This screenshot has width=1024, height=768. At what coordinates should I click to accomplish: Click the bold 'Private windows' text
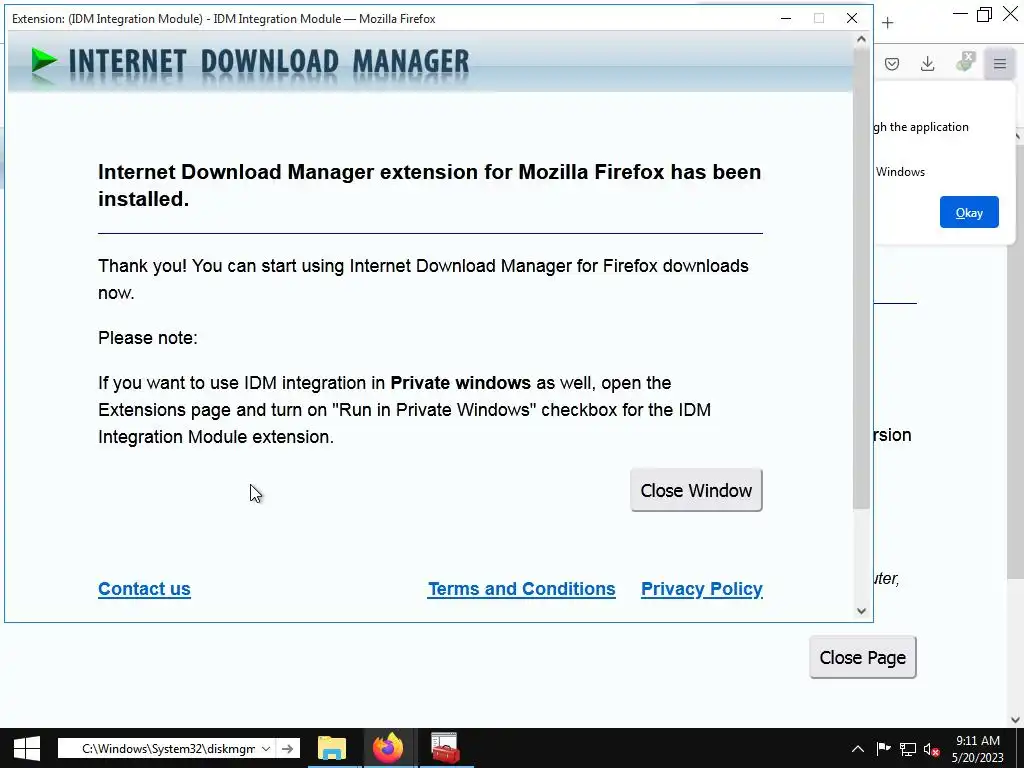coord(460,383)
